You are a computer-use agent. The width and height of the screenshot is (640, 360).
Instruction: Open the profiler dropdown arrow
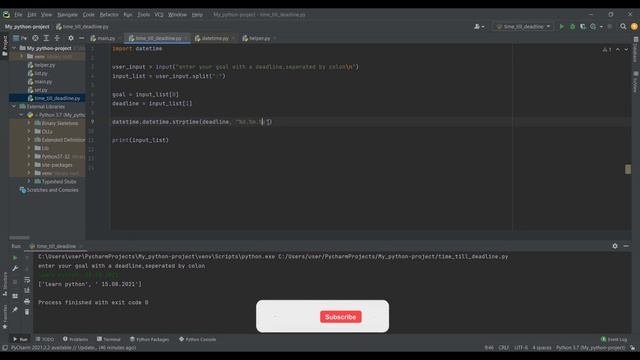[601, 27]
